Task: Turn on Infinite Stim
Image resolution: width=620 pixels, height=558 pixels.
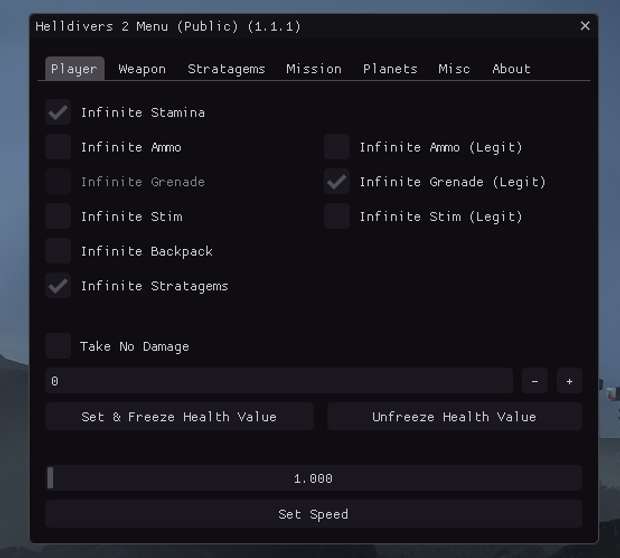Action: coord(58,216)
